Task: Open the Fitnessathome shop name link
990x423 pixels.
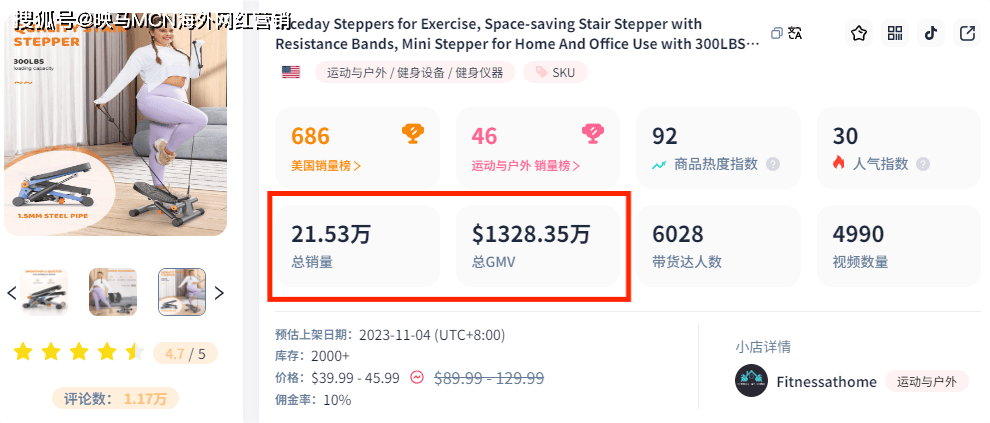Action: coord(826,381)
